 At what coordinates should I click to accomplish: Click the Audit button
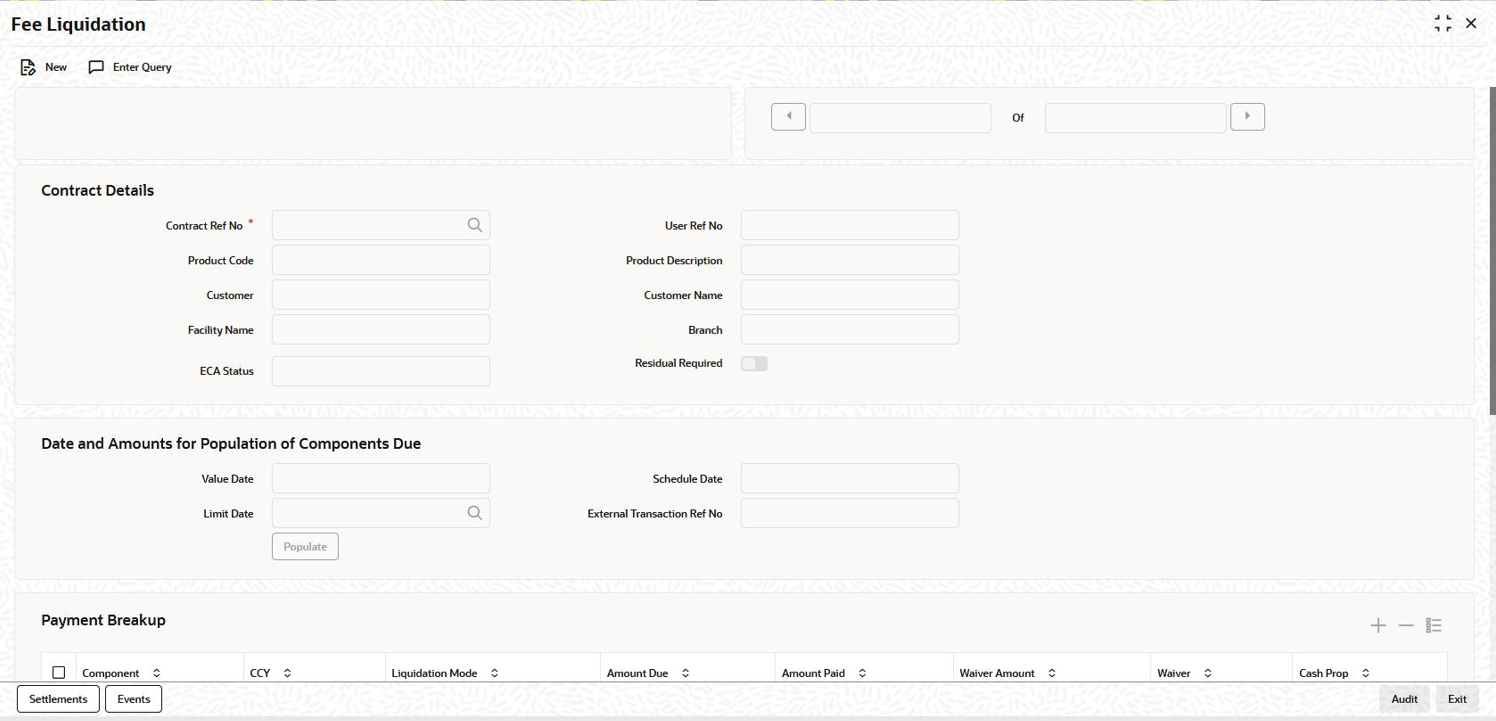click(1404, 699)
